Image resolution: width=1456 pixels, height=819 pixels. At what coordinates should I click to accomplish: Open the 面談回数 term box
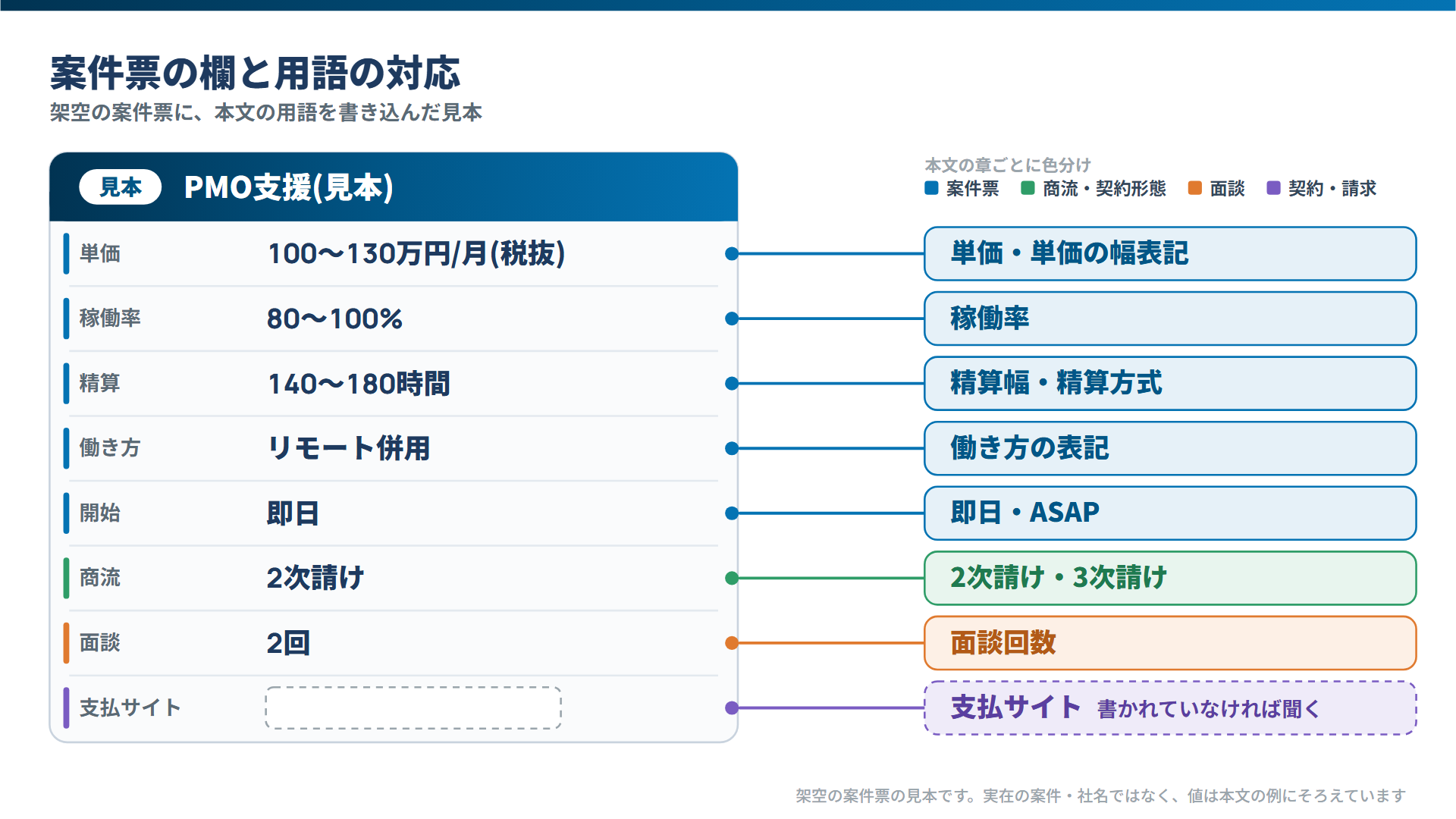click(x=1170, y=643)
